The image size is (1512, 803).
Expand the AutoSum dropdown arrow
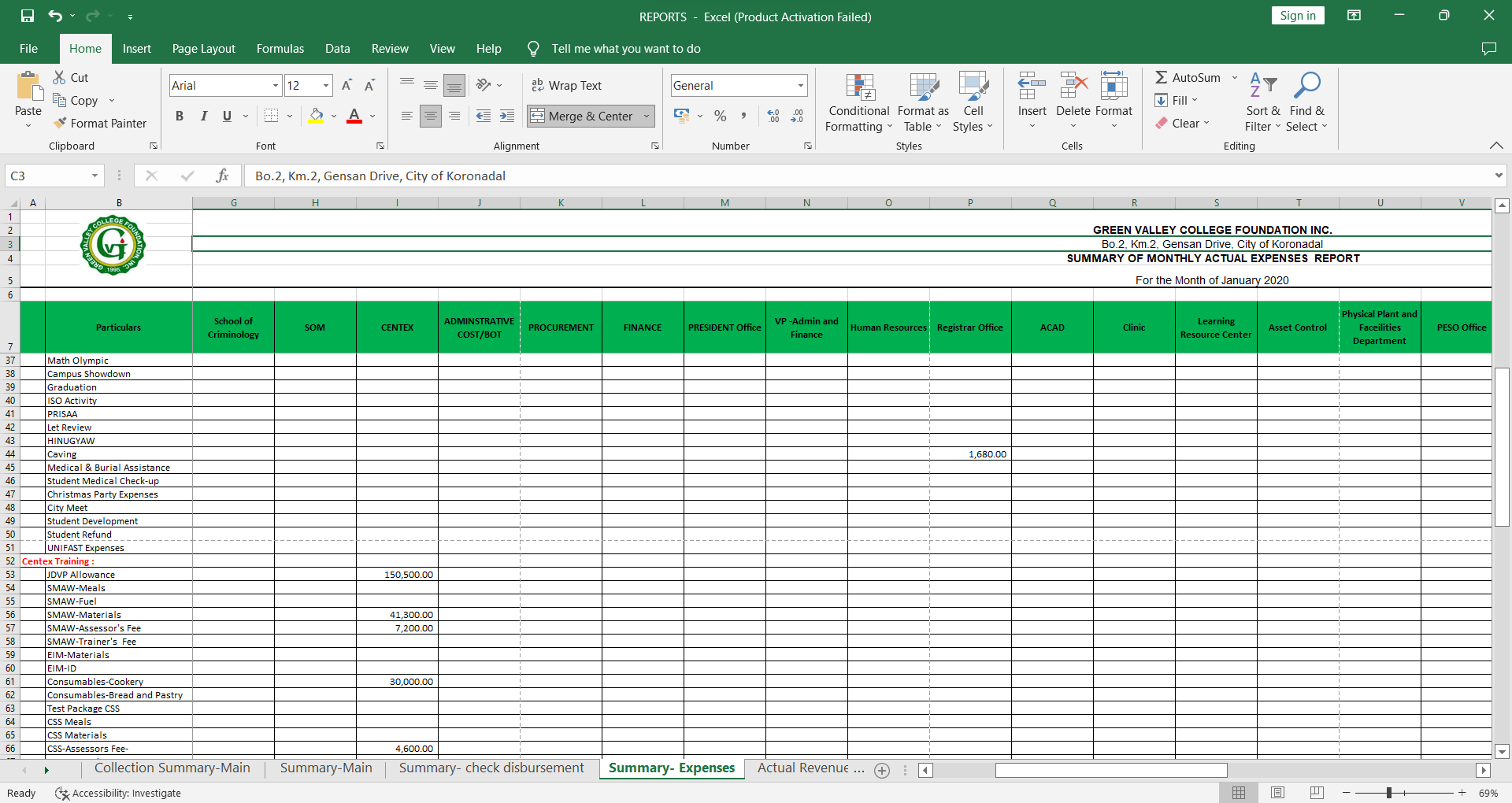click(1234, 77)
